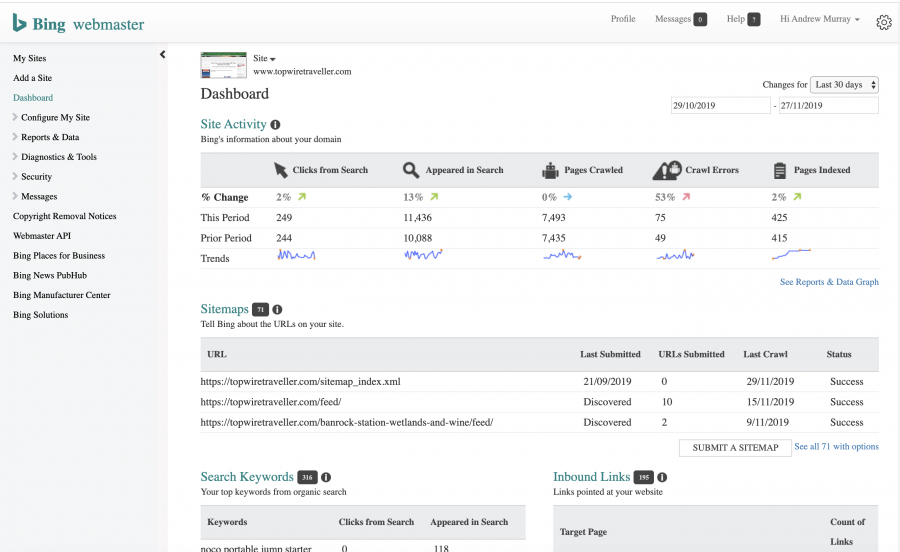Screen dimensions: 900x552
Task: Click the Appeared in Search magnifier icon
Action: (410, 170)
